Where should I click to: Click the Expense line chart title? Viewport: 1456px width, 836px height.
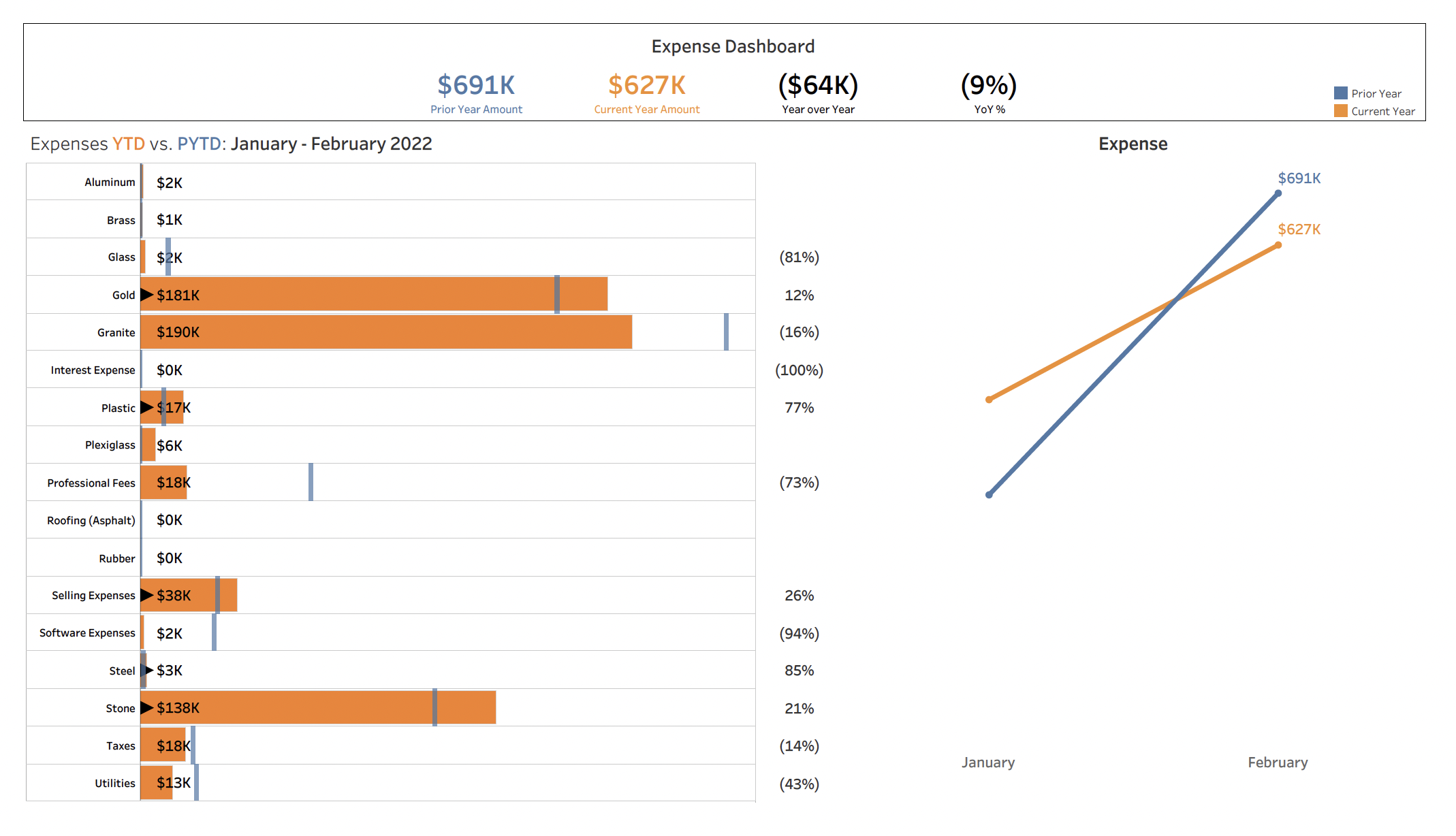[1133, 144]
